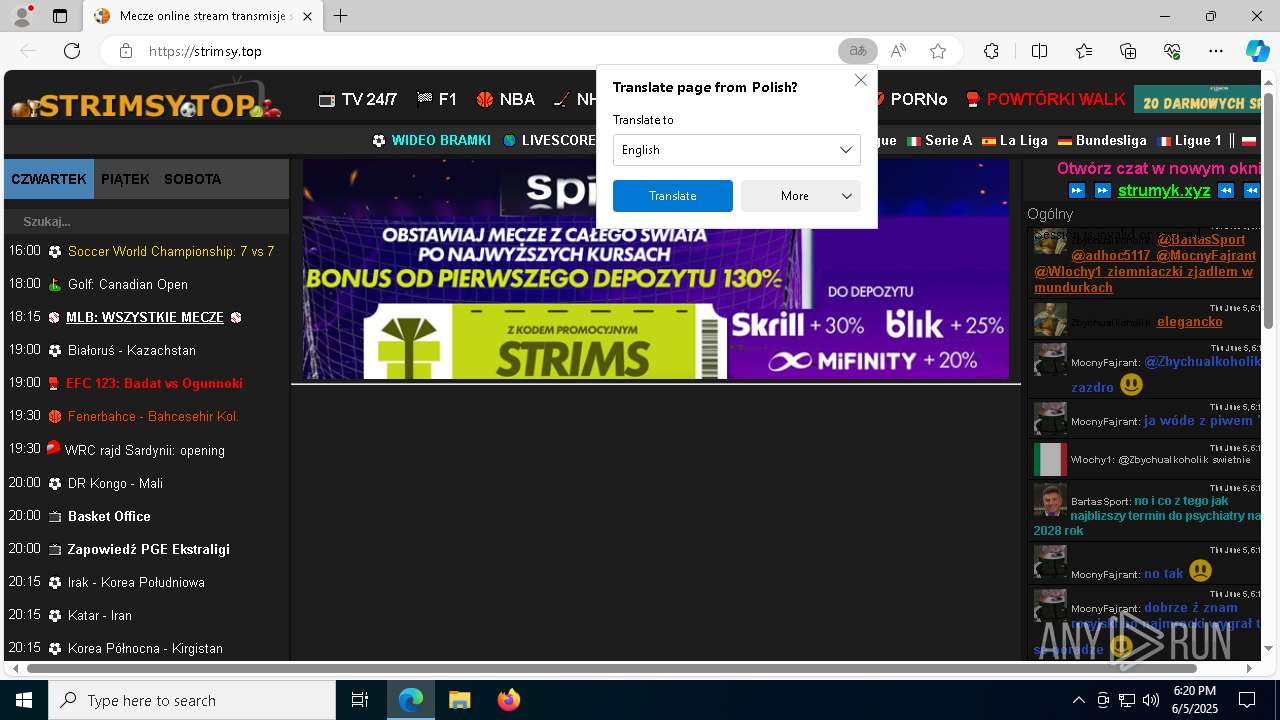Add page to favorites star icon
1280x720 pixels.
[x=938, y=51]
